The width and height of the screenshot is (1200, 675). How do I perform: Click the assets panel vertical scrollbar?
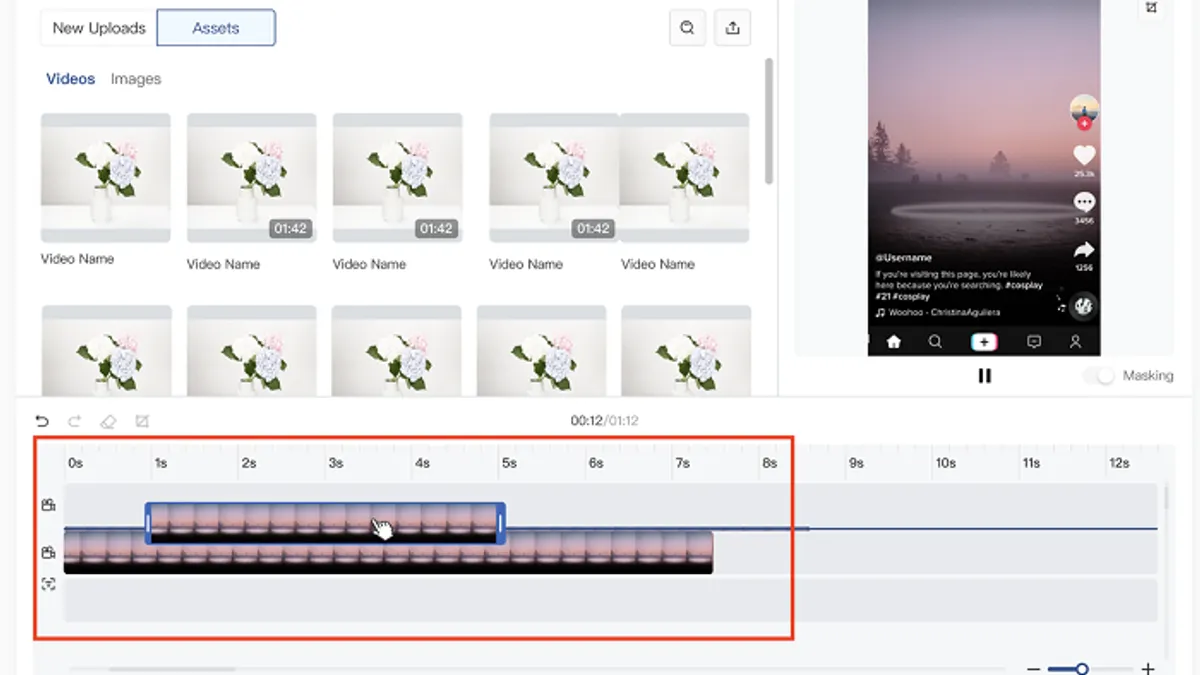[768, 121]
